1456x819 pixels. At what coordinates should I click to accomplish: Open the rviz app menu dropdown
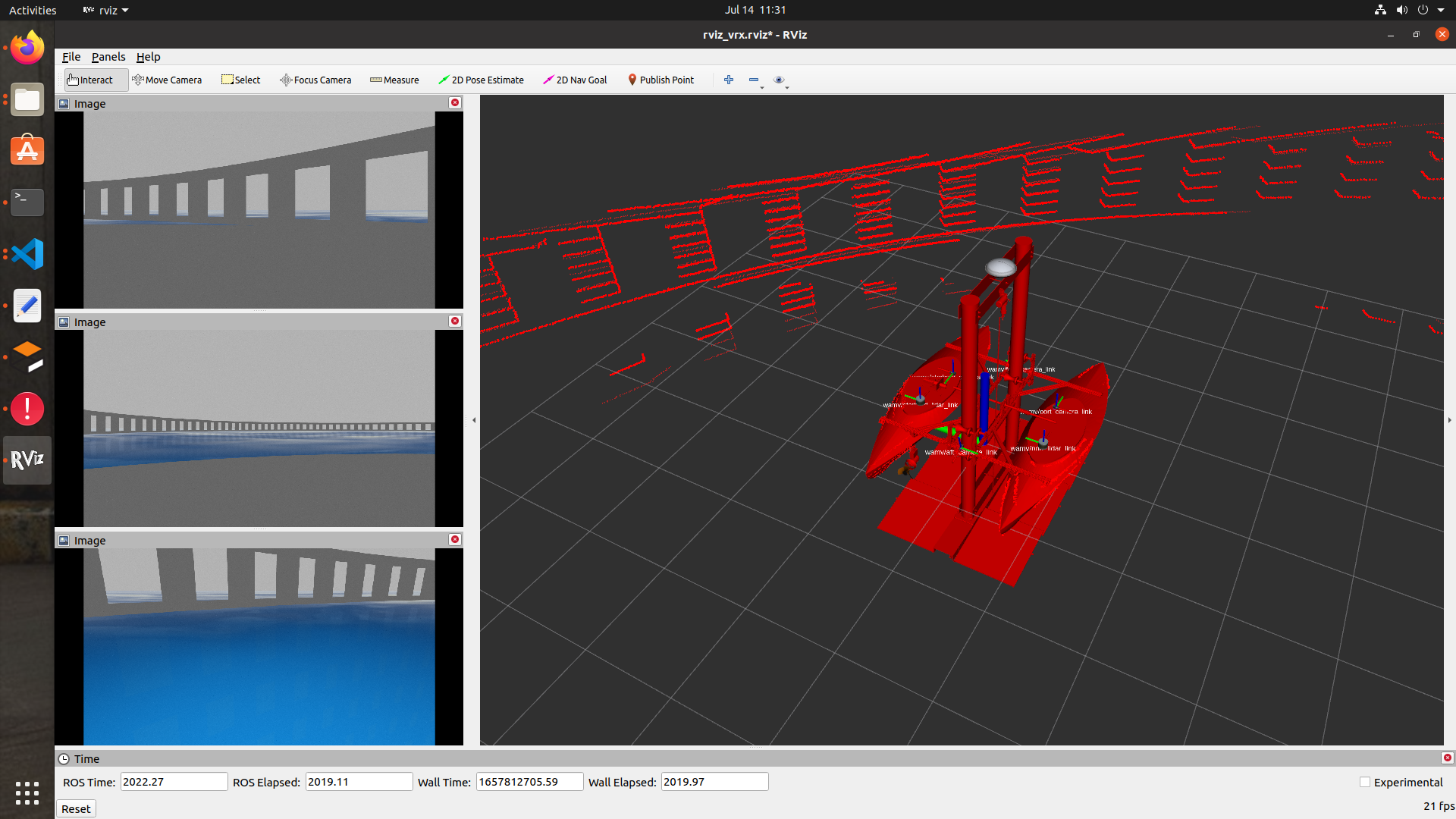point(105,10)
